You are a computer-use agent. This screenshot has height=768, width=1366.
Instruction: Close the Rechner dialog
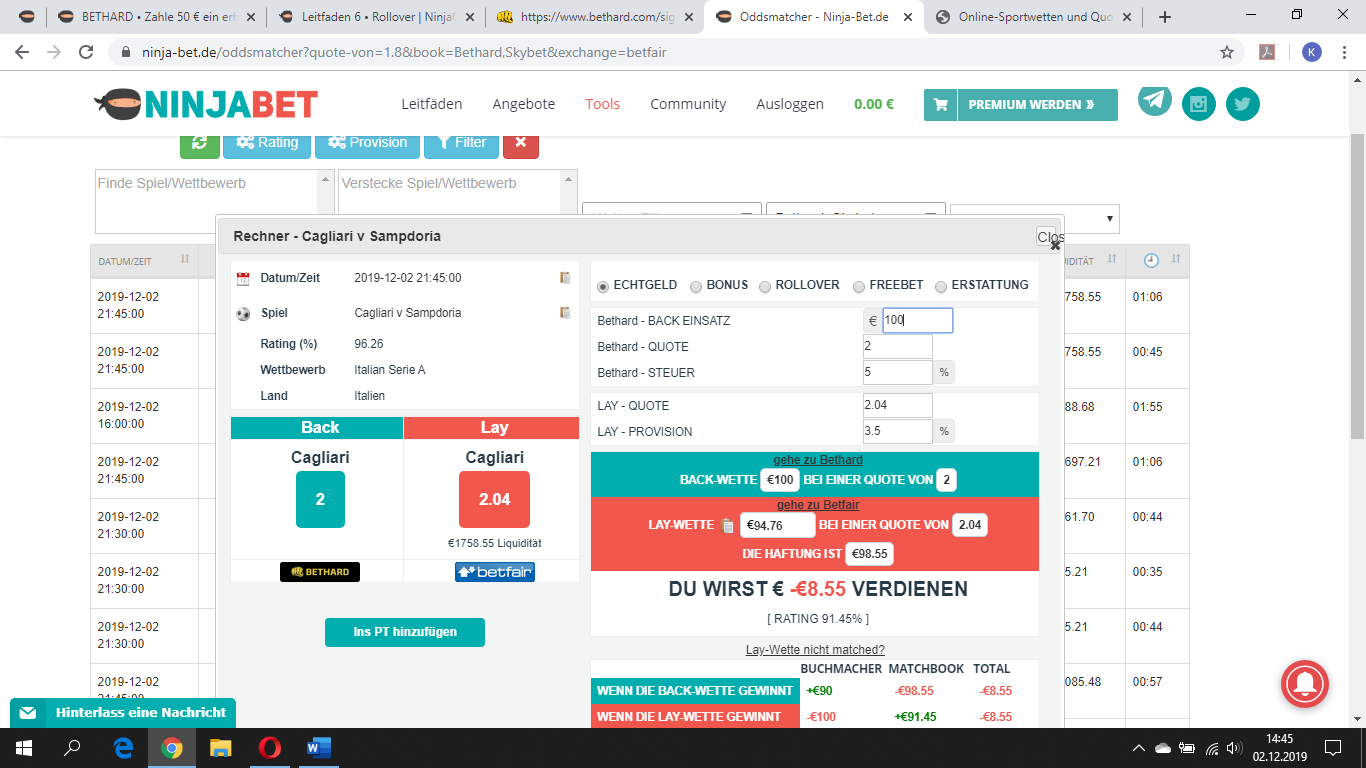point(1049,238)
